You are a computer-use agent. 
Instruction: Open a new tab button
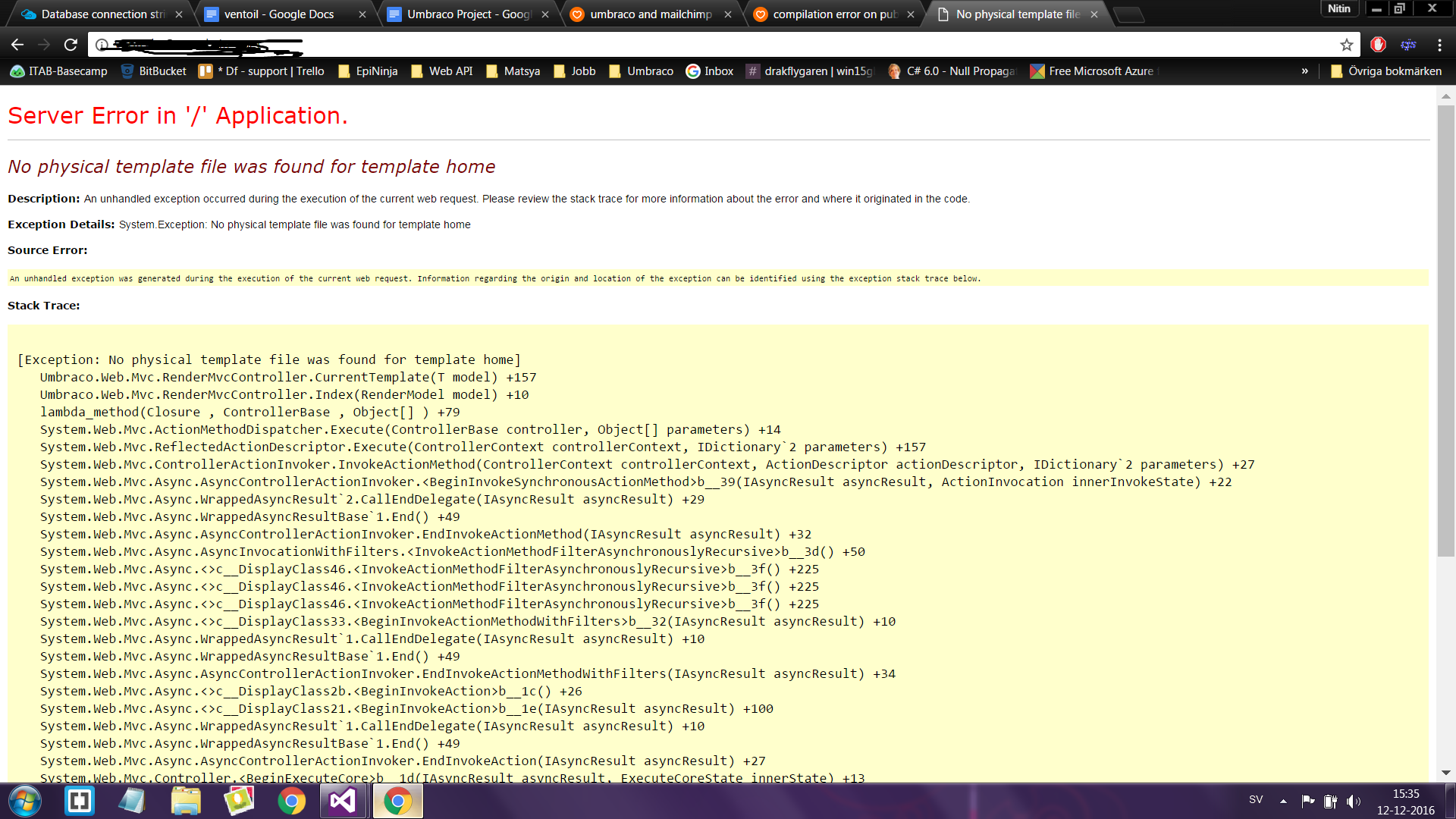pos(1129,14)
